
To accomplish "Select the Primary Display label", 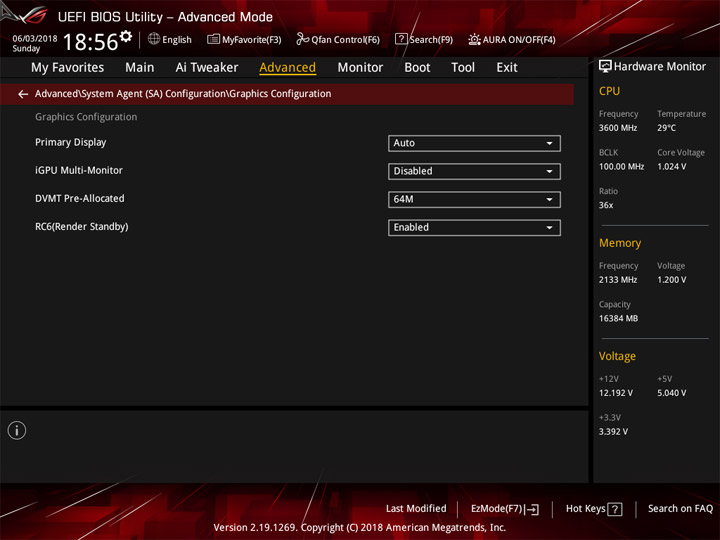I will (71, 142).
